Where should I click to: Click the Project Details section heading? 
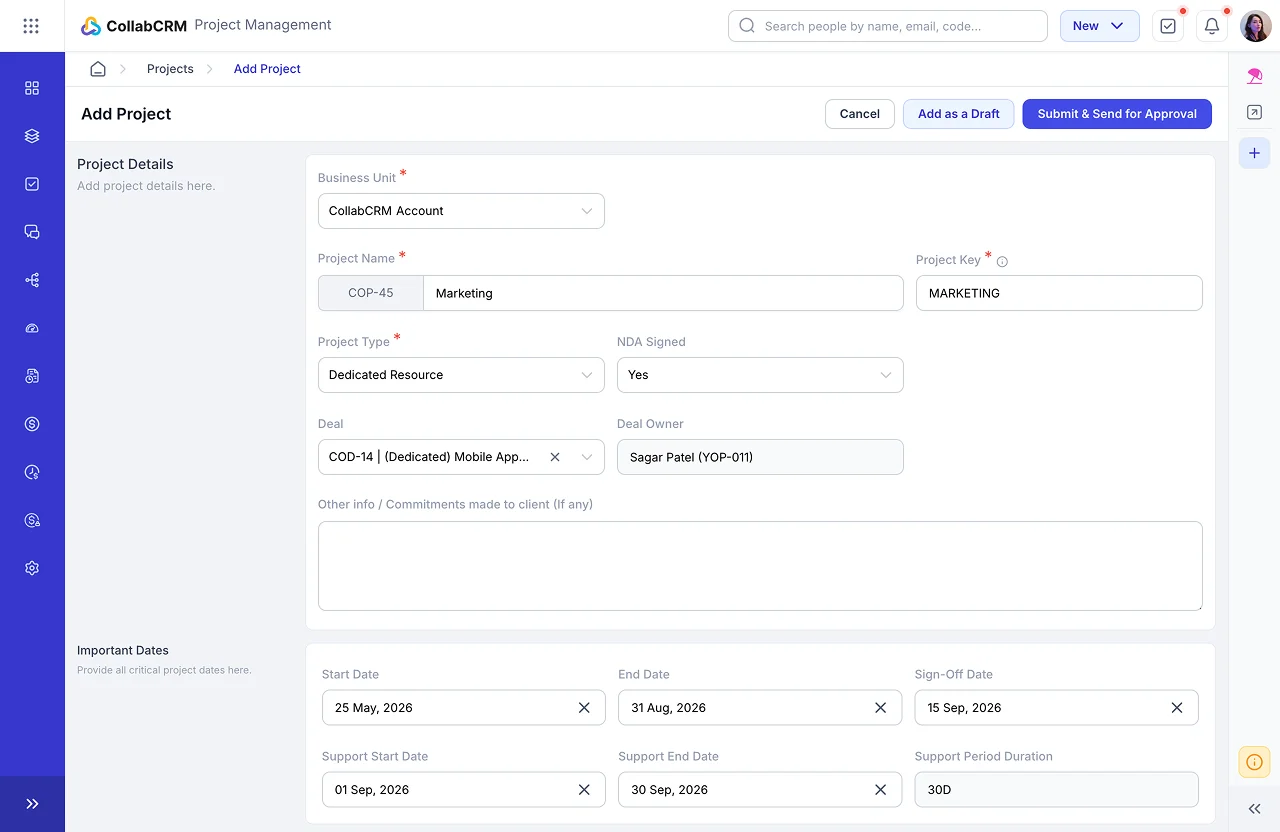(125, 164)
